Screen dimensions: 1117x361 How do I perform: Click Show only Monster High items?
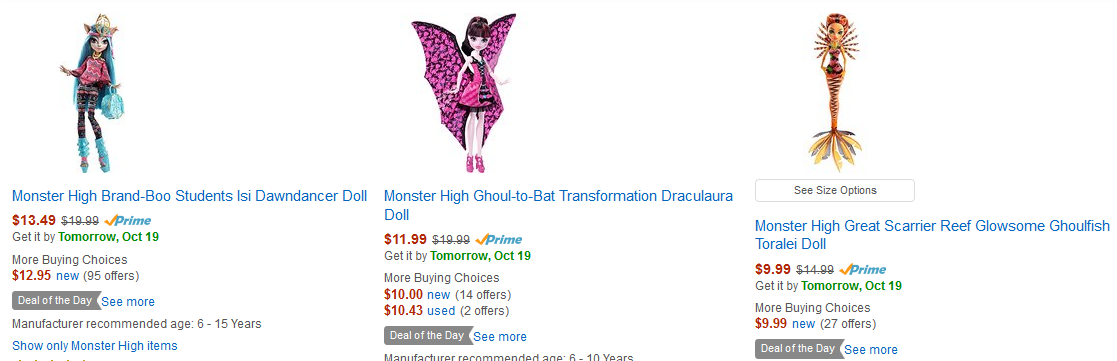(95, 346)
